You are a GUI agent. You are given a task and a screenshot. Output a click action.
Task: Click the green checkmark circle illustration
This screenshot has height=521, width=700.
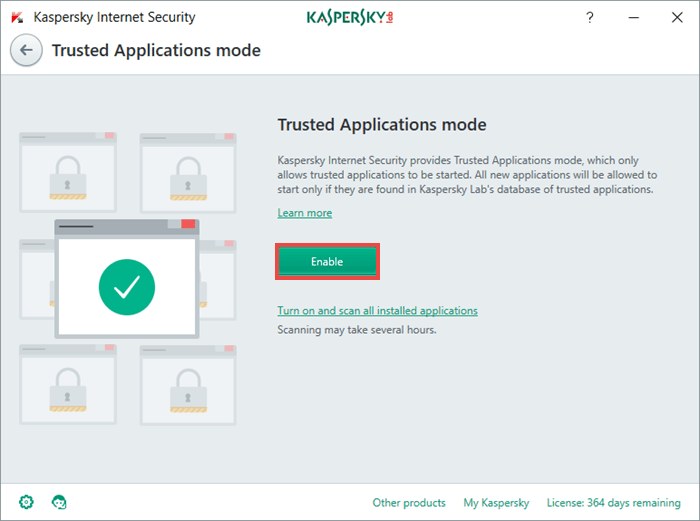(126, 288)
